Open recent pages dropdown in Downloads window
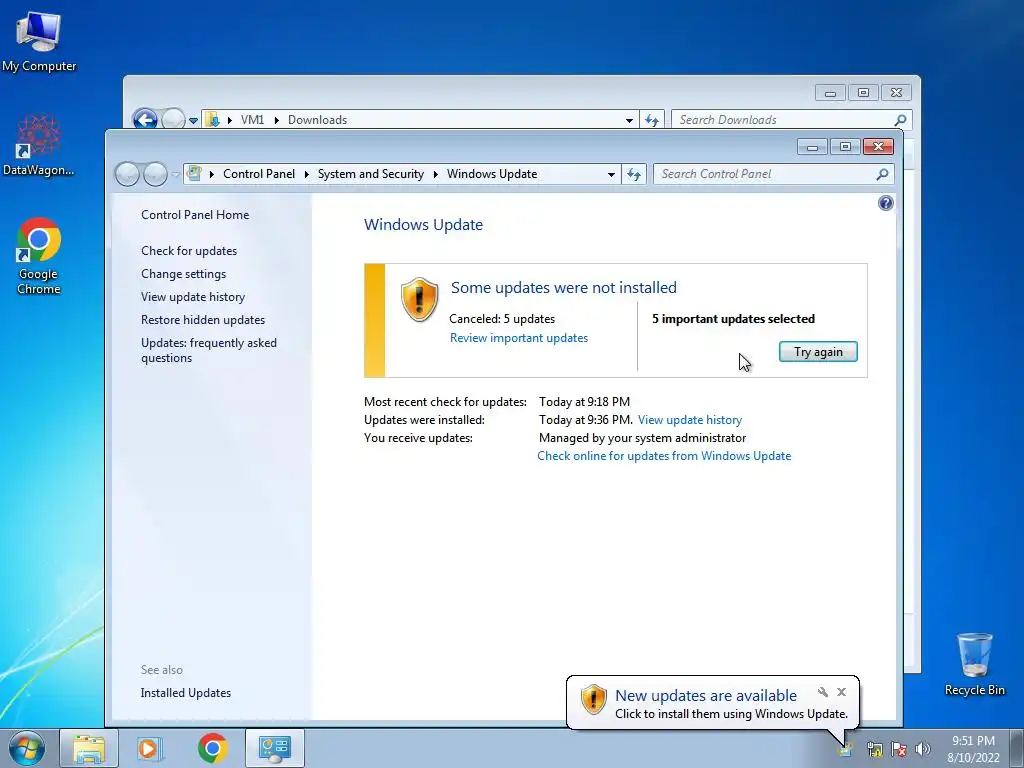 click(193, 121)
